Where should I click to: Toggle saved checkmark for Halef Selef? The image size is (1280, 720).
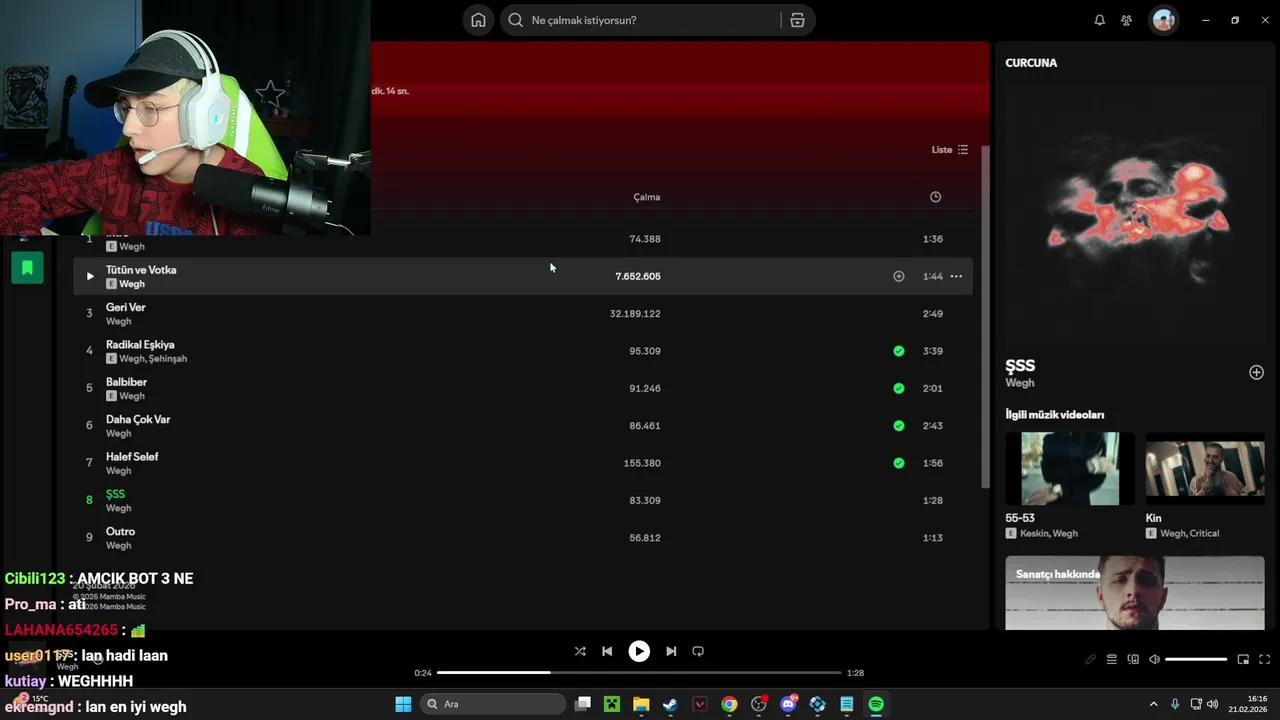[898, 463]
